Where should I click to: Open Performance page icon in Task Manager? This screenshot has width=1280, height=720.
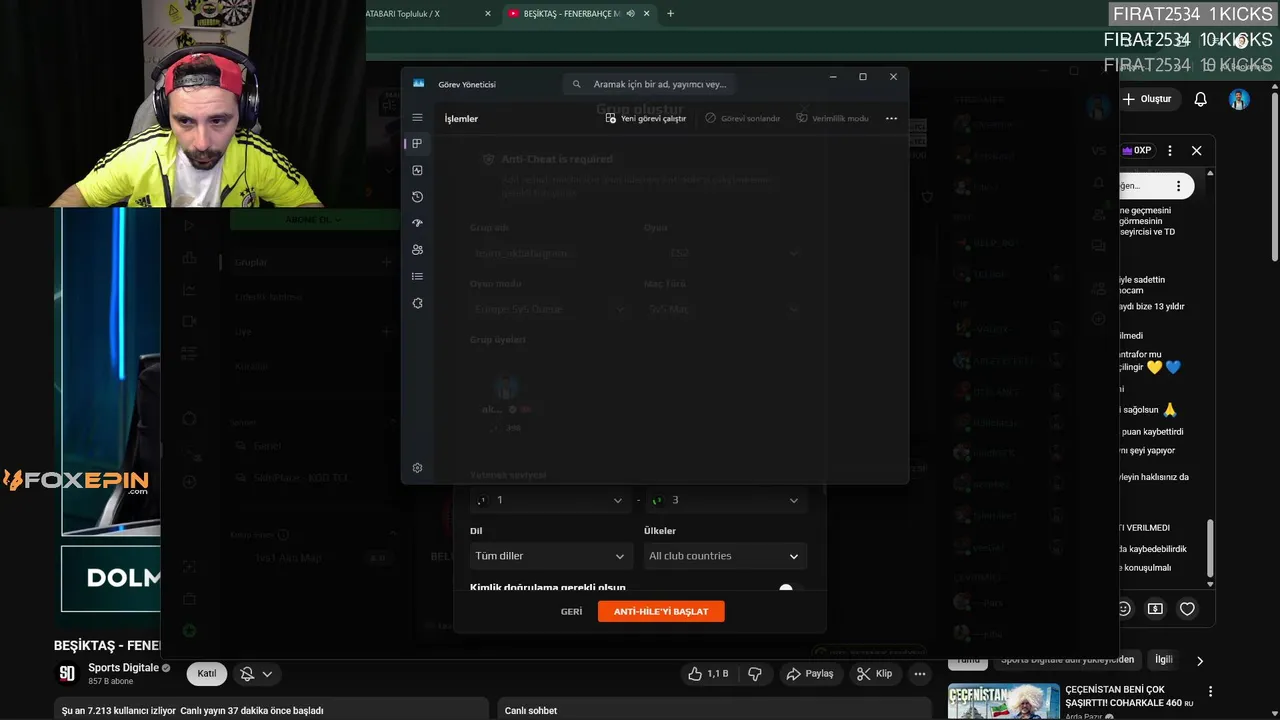click(x=418, y=170)
